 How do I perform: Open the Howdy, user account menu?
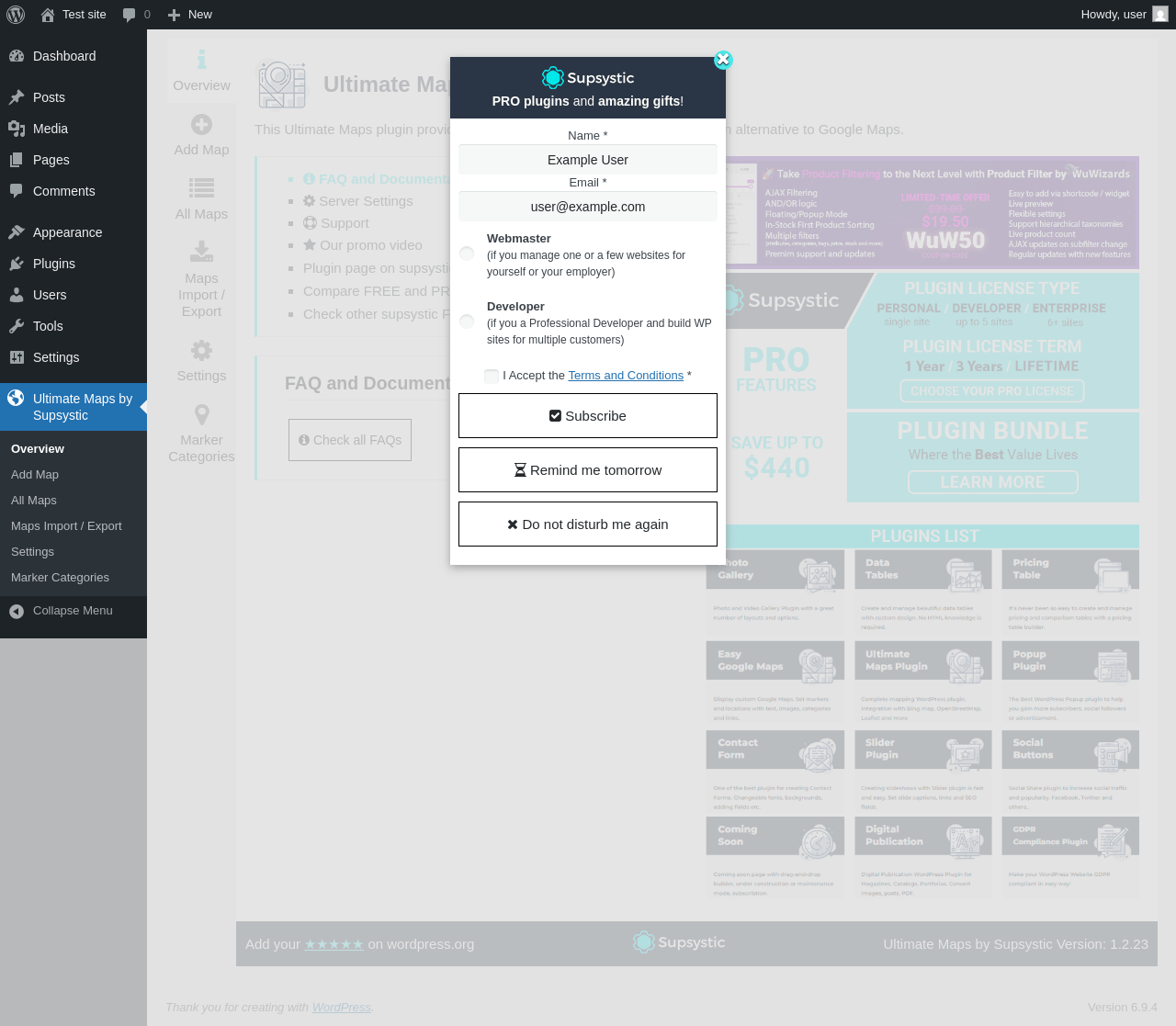pyautogui.click(x=1125, y=15)
